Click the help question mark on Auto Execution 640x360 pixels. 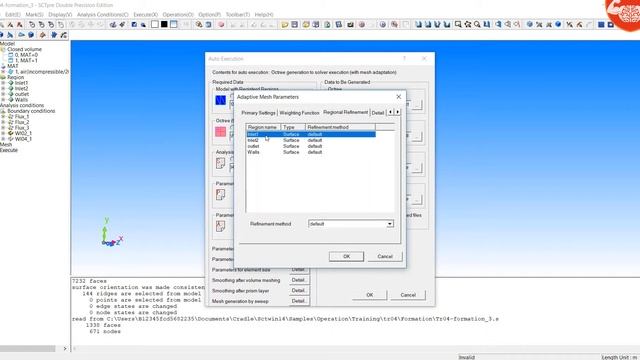click(404, 59)
